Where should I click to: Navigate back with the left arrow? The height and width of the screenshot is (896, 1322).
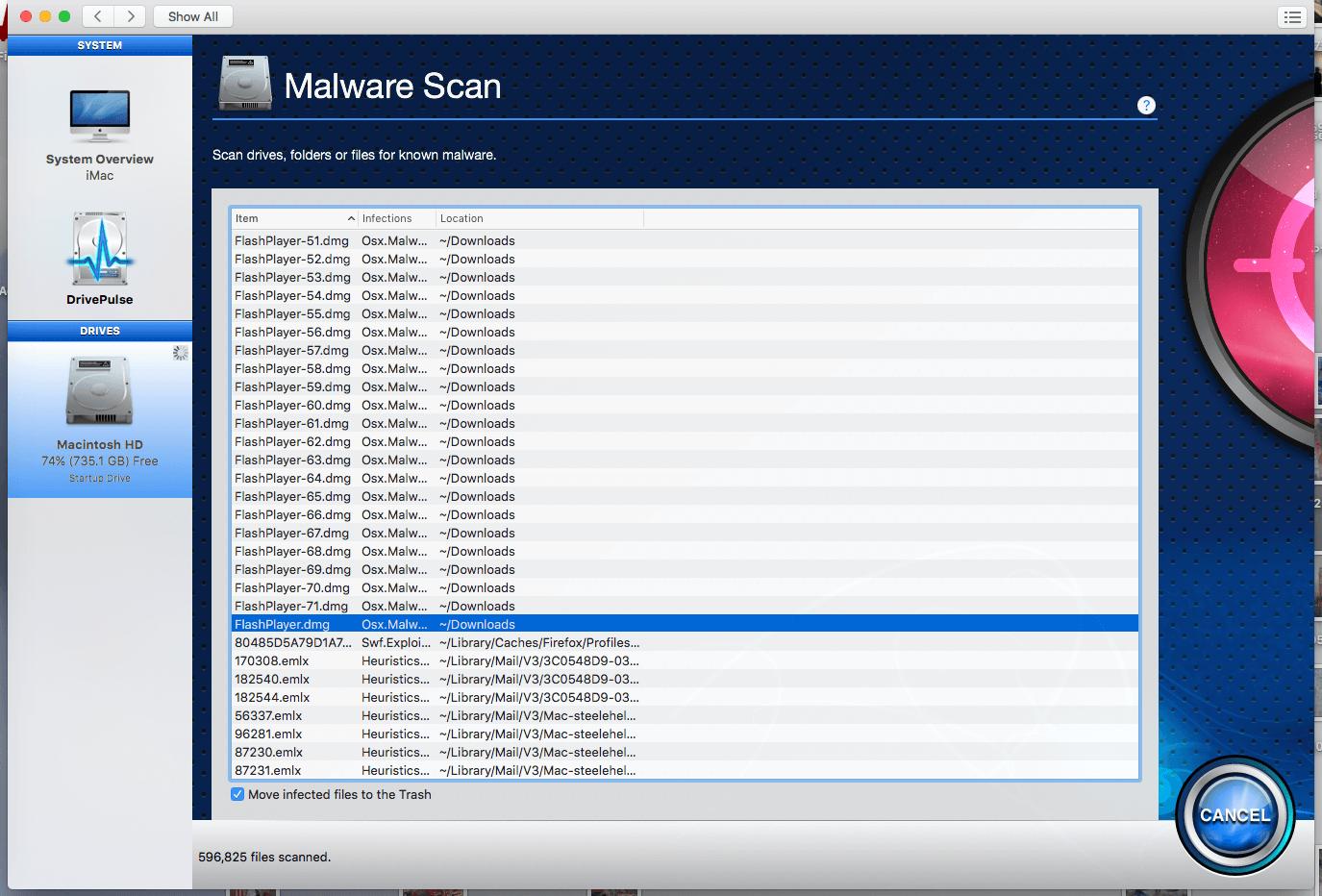point(97,16)
